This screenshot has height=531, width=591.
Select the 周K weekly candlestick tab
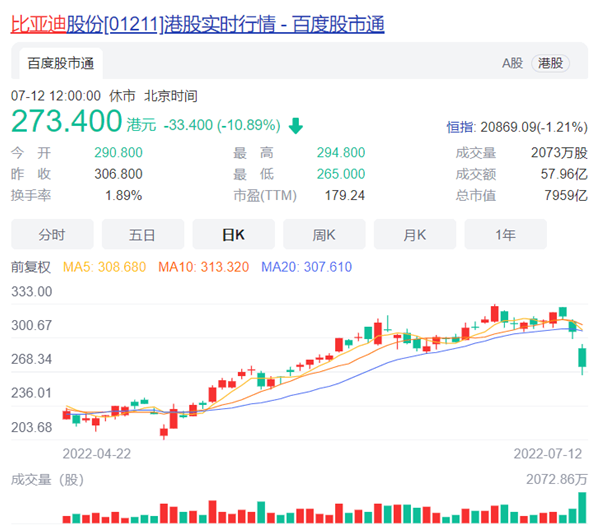coord(324,234)
